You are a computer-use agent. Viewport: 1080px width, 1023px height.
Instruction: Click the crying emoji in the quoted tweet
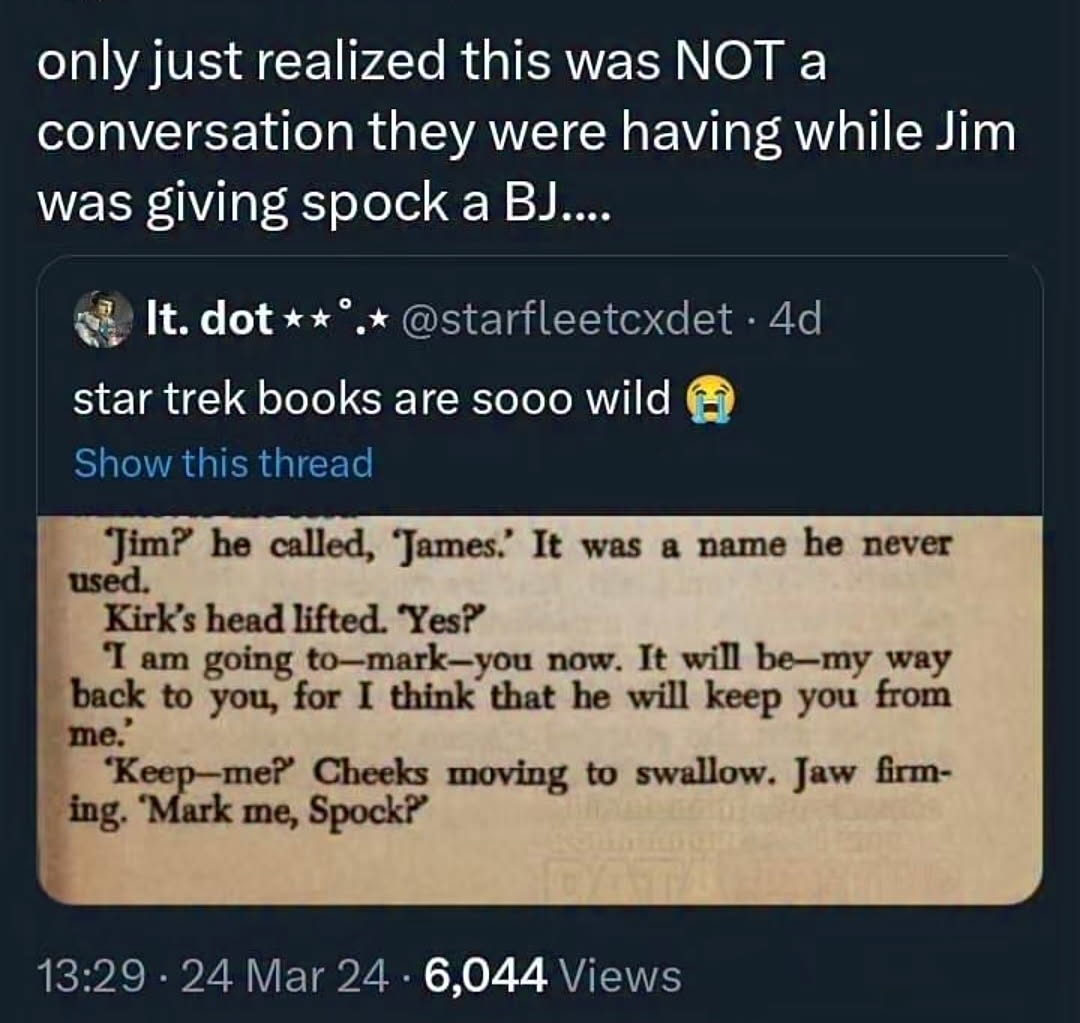[701, 400]
